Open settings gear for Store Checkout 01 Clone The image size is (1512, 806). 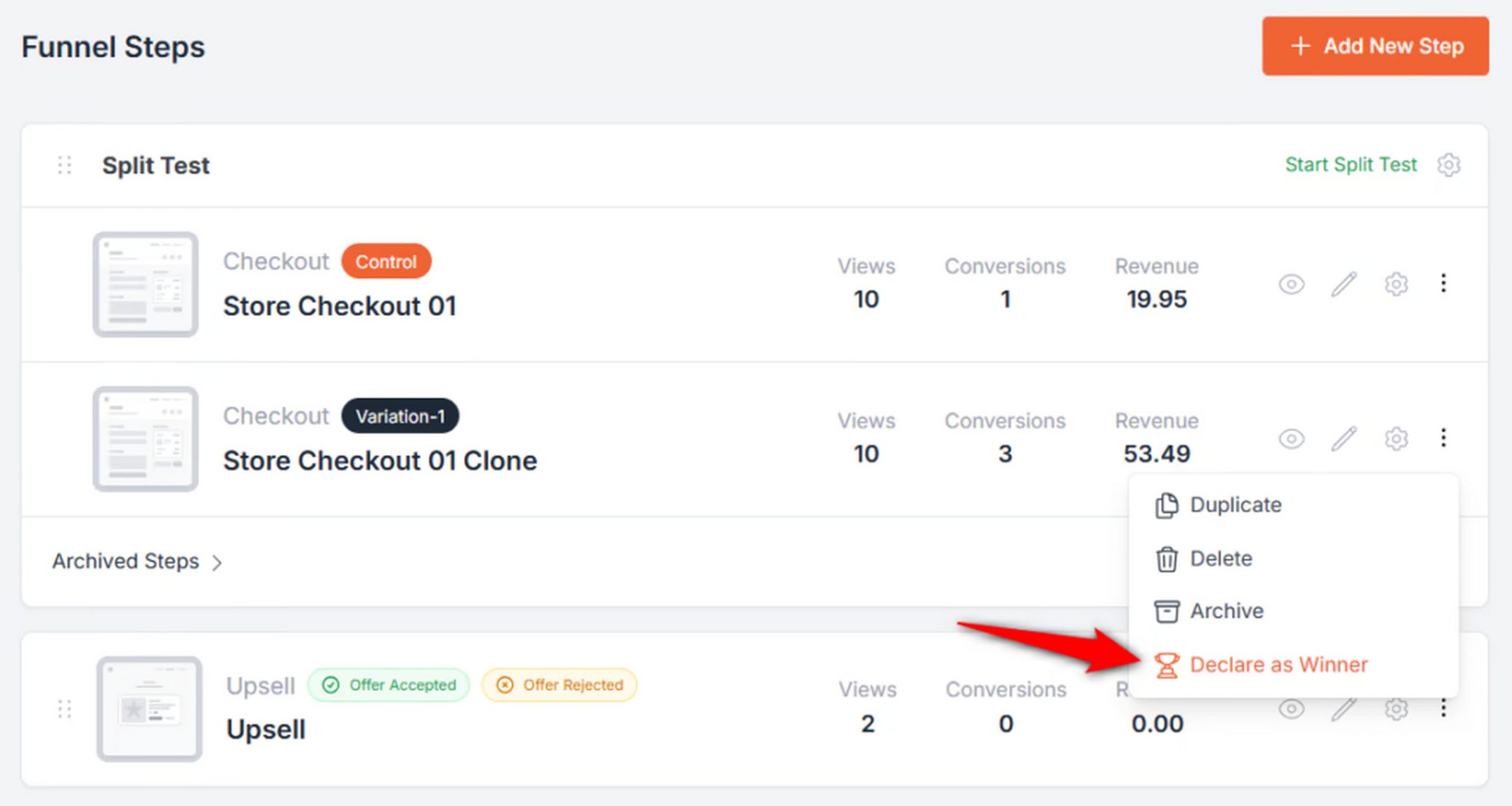(x=1396, y=439)
